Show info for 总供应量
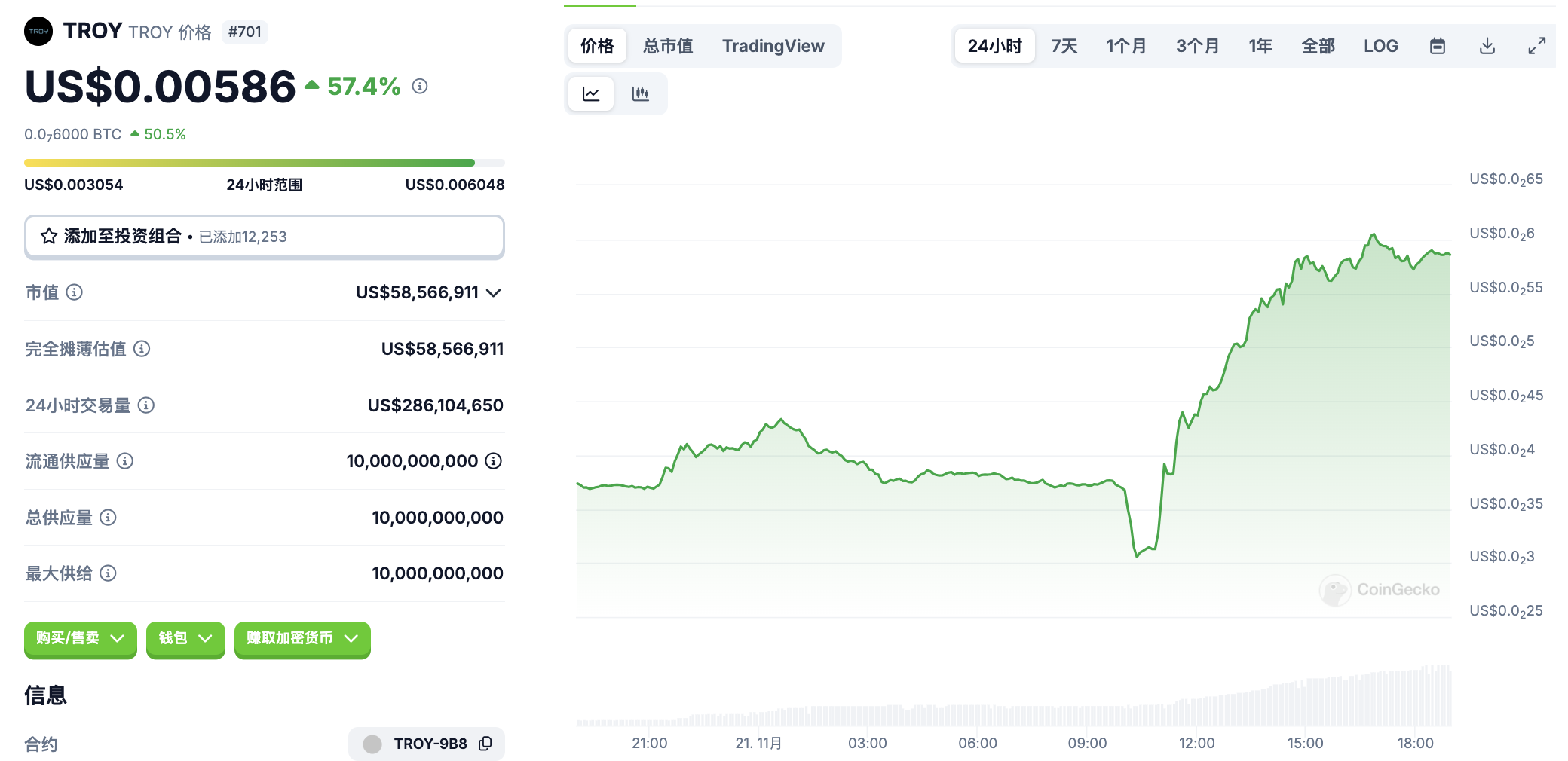The image size is (1568, 761). pyautogui.click(x=108, y=518)
